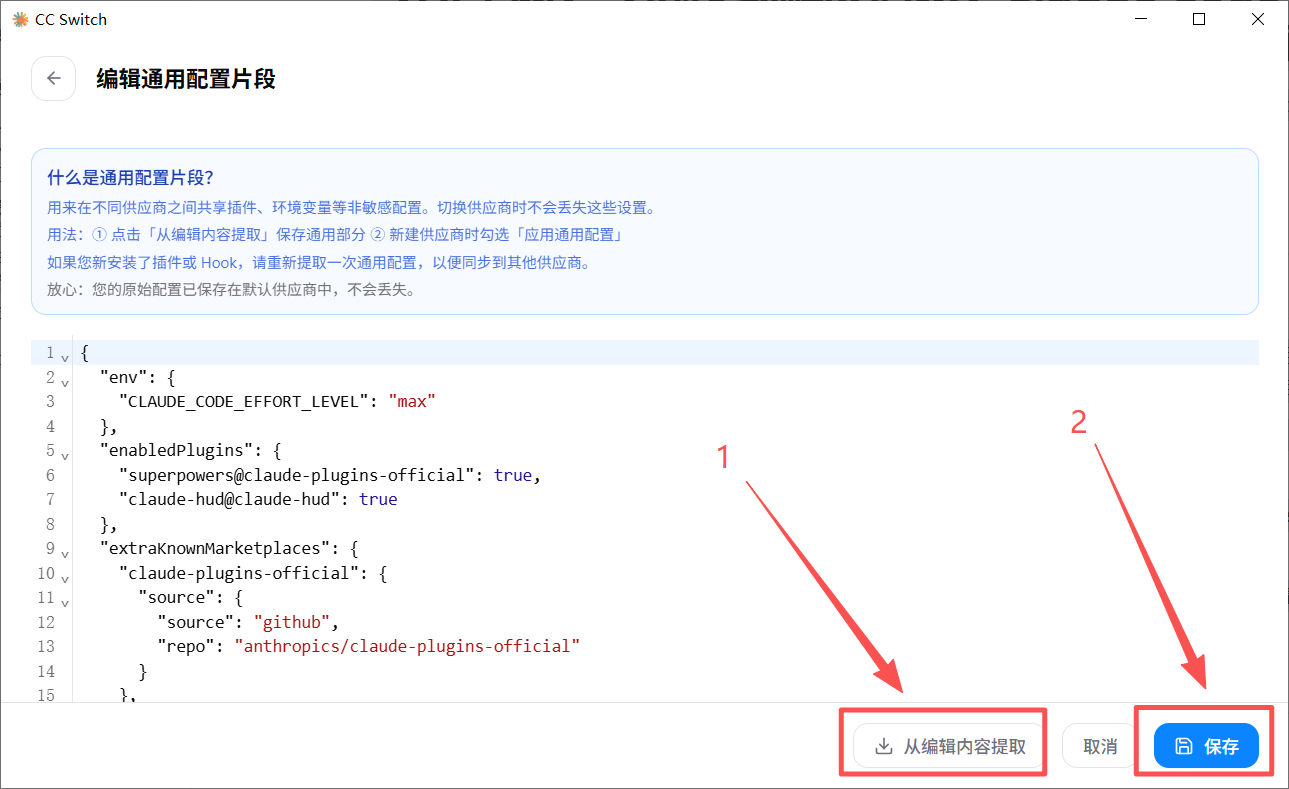Maximize the CC Switch window
The width and height of the screenshot is (1289, 789).
coord(1200,20)
